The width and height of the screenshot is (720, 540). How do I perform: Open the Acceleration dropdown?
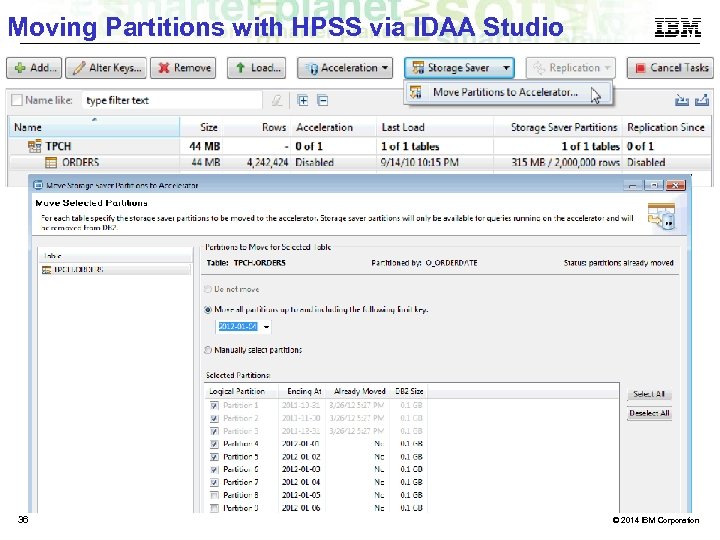(345, 68)
